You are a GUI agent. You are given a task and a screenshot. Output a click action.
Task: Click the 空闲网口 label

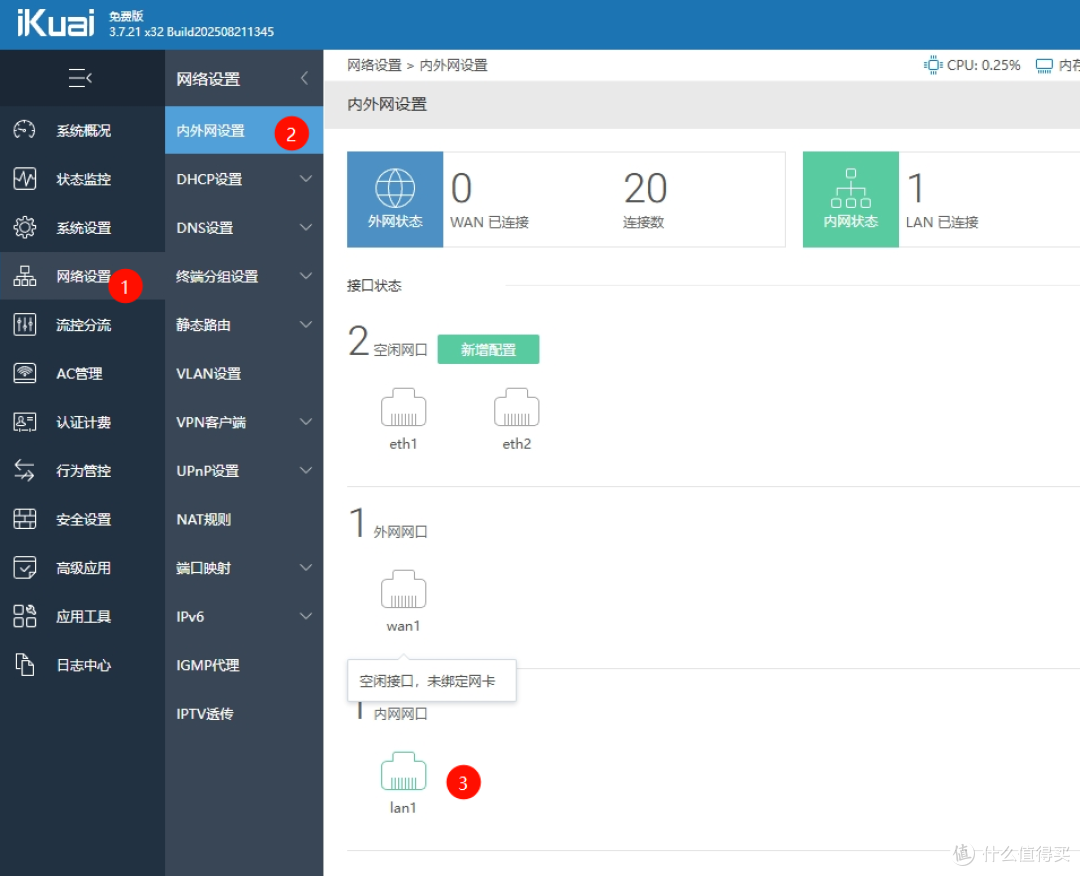[x=400, y=350]
